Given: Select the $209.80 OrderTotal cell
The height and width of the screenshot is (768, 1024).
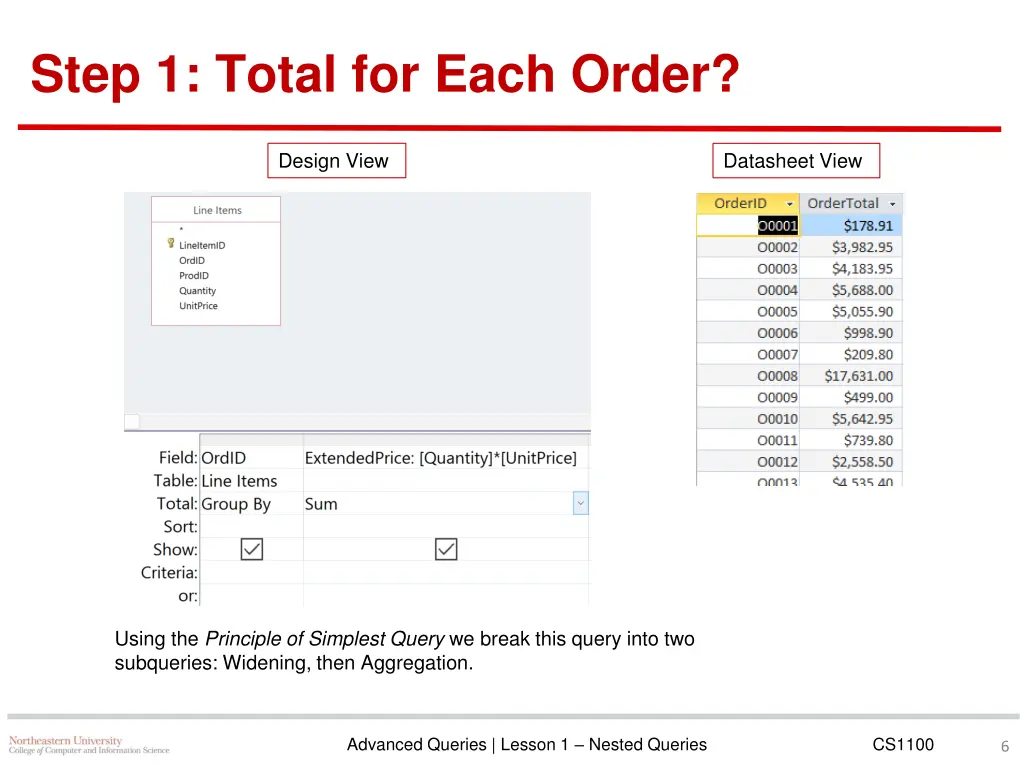Looking at the screenshot, I should point(852,355).
